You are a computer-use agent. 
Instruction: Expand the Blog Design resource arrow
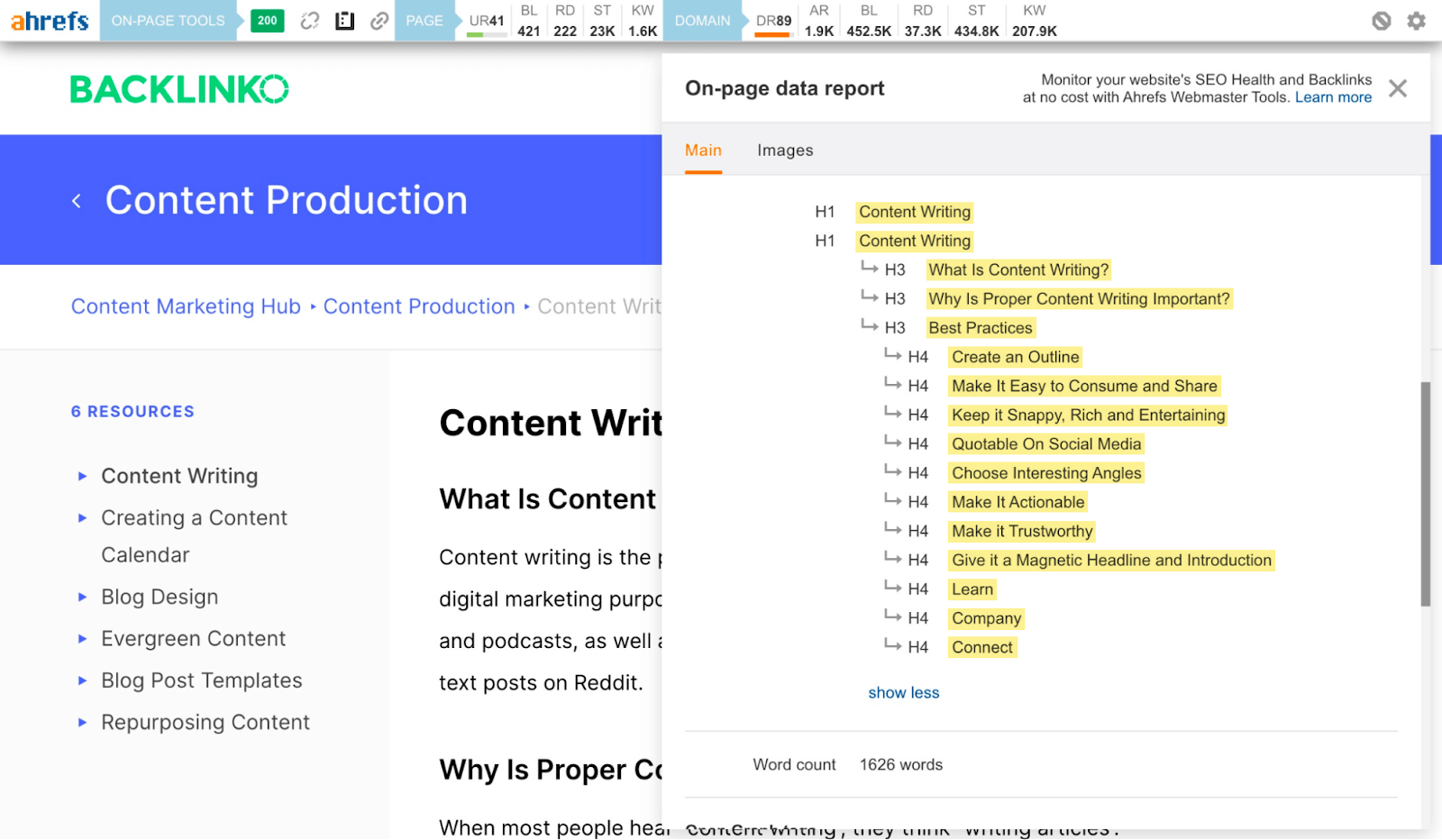[83, 597]
